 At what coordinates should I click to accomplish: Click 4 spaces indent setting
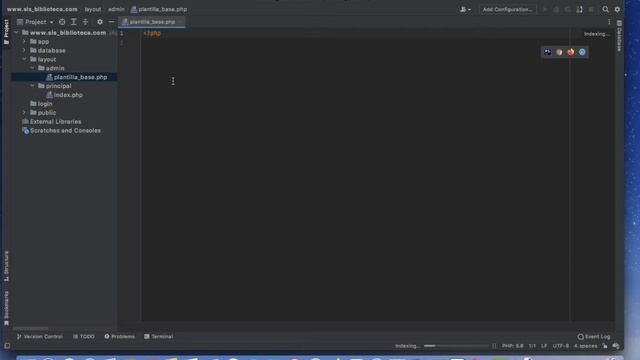point(585,346)
